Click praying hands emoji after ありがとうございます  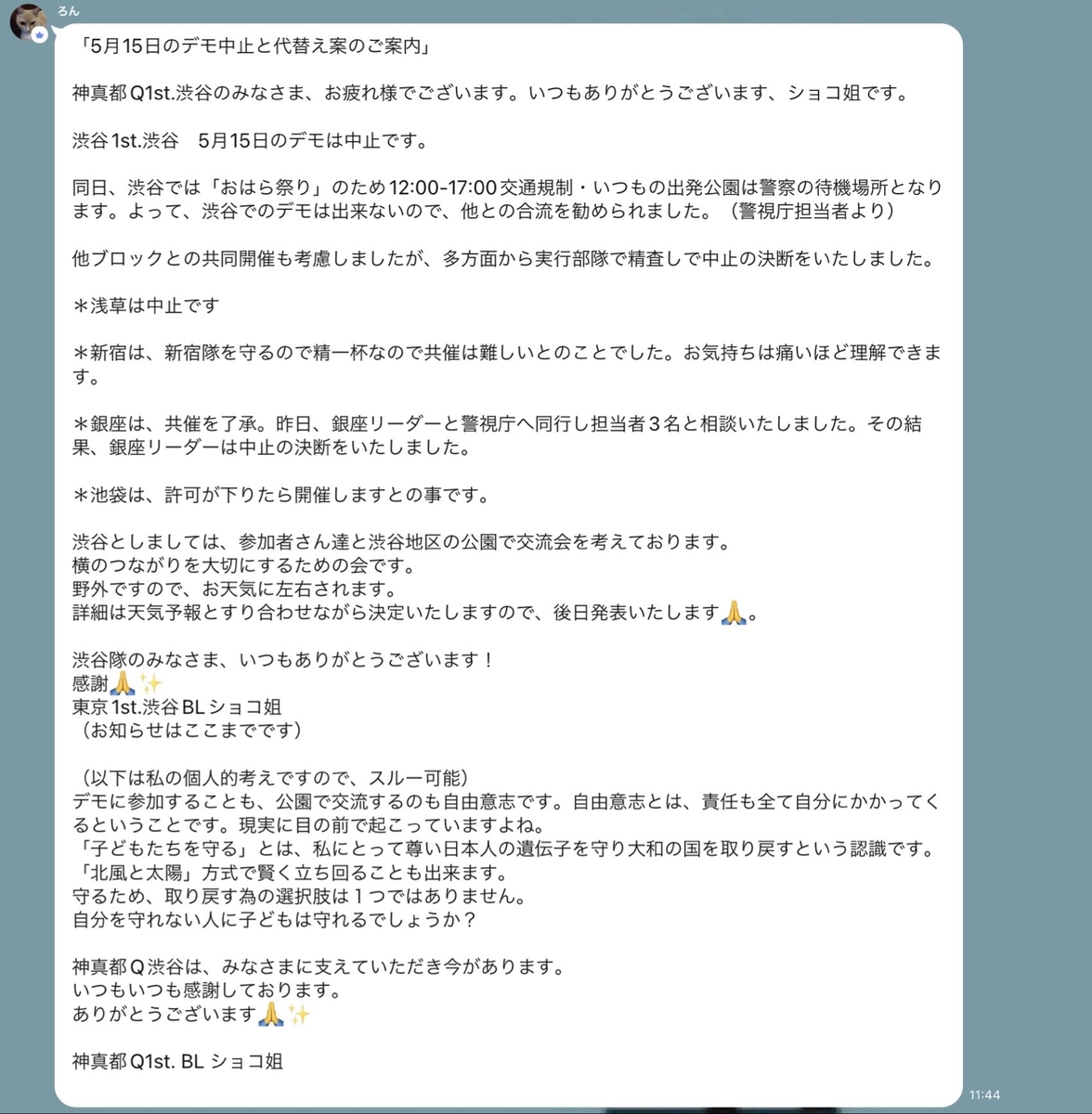[269, 1014]
